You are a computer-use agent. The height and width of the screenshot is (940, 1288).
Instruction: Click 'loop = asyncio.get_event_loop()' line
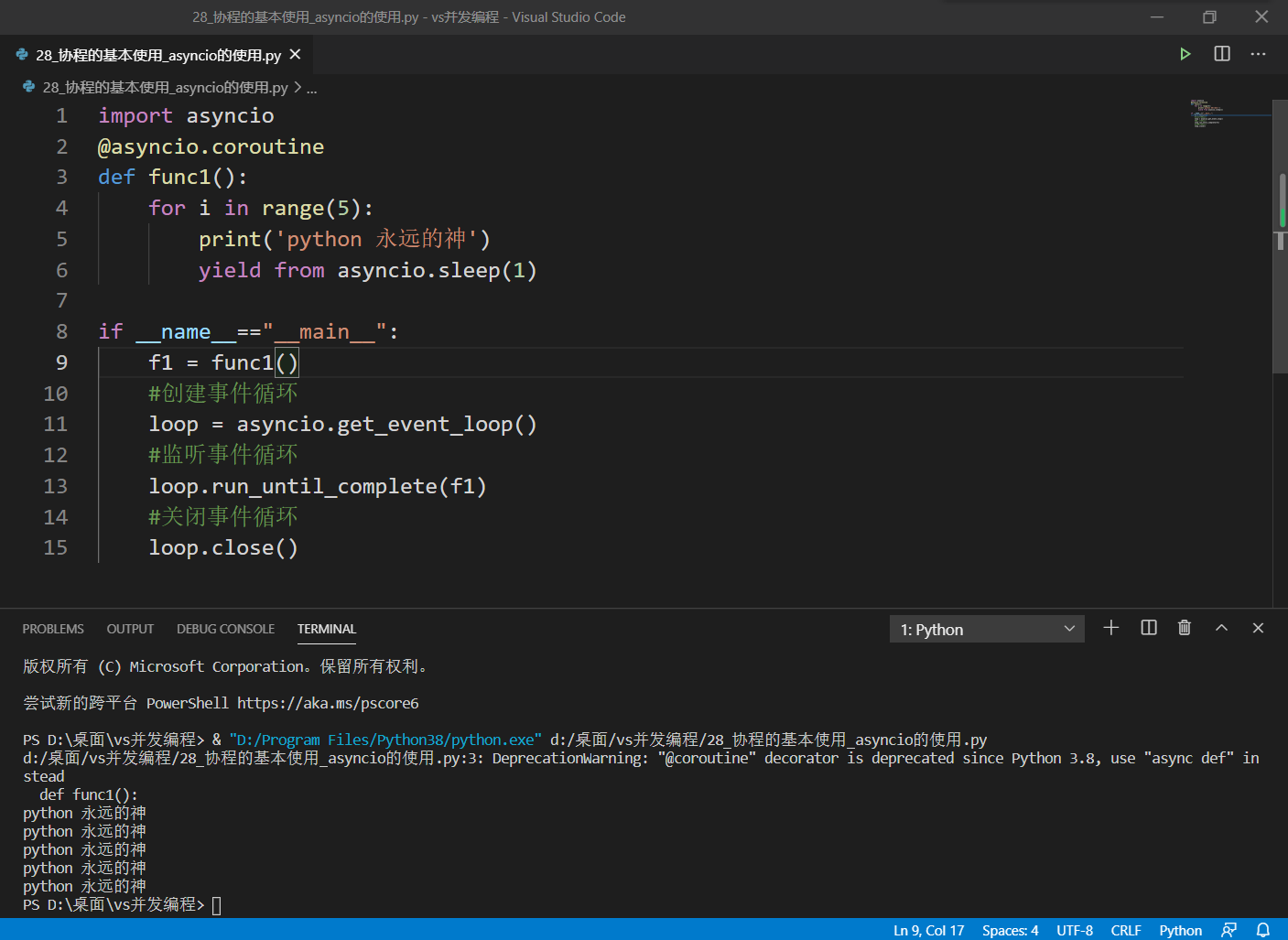342,424
